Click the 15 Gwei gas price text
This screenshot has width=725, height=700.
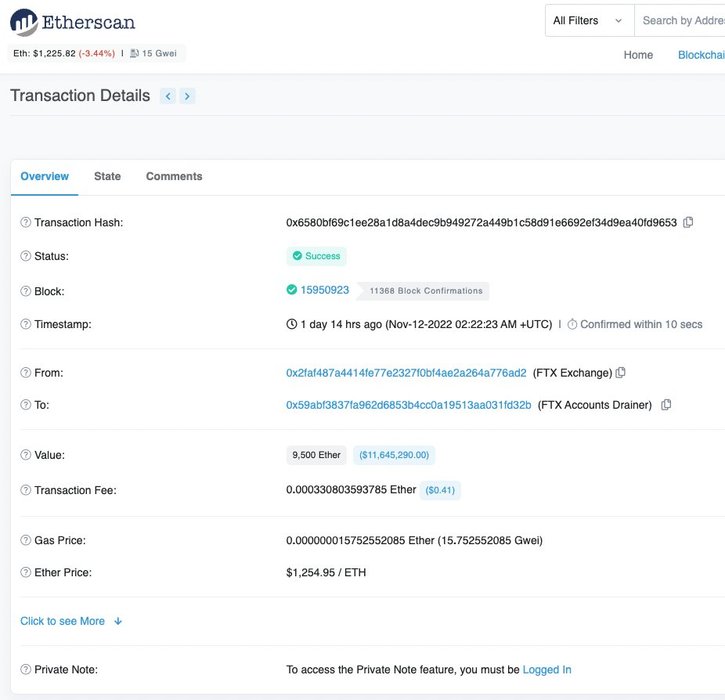(159, 53)
